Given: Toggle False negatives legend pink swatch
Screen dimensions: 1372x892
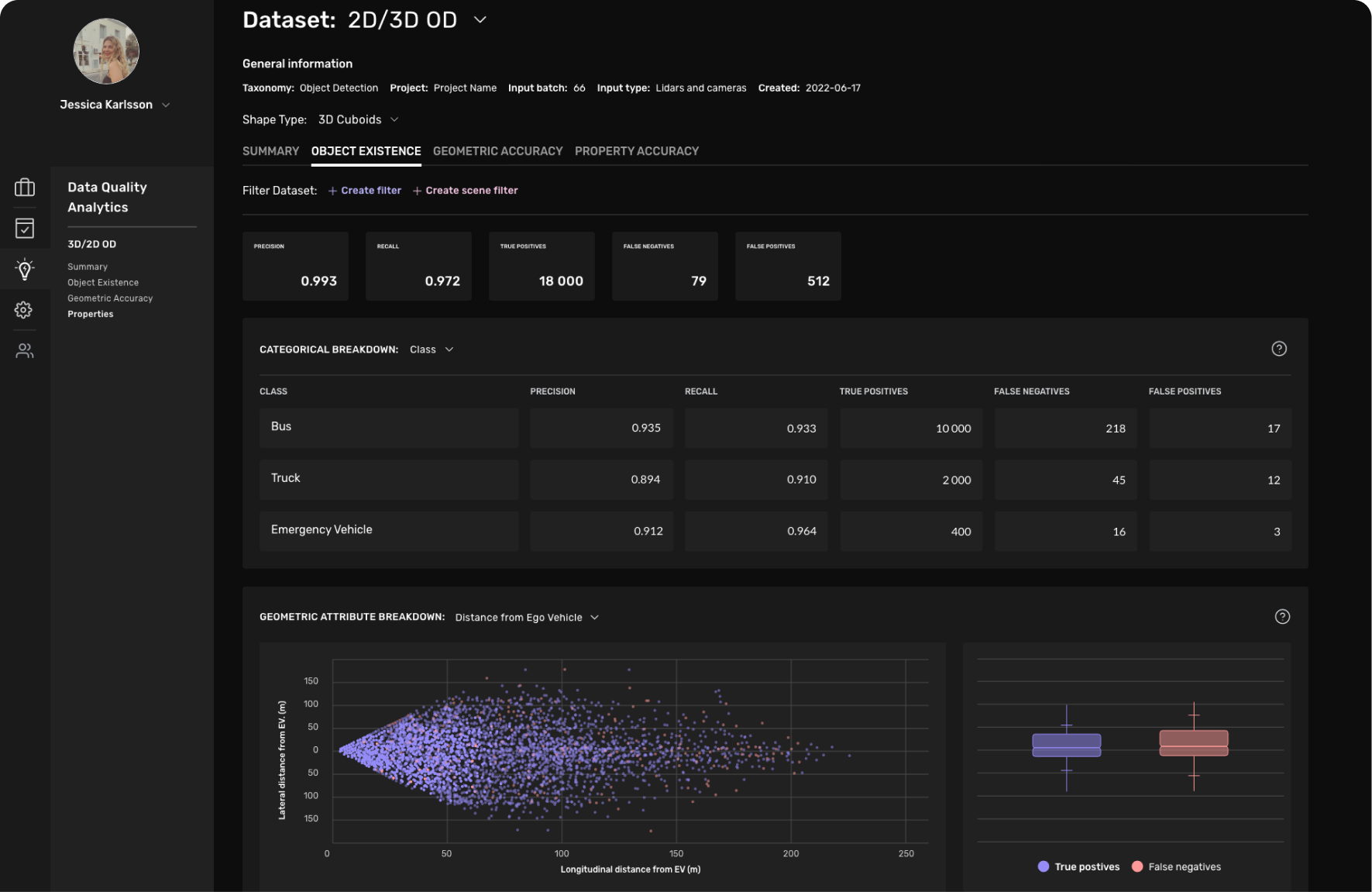Looking at the screenshot, I should coord(1136,866).
